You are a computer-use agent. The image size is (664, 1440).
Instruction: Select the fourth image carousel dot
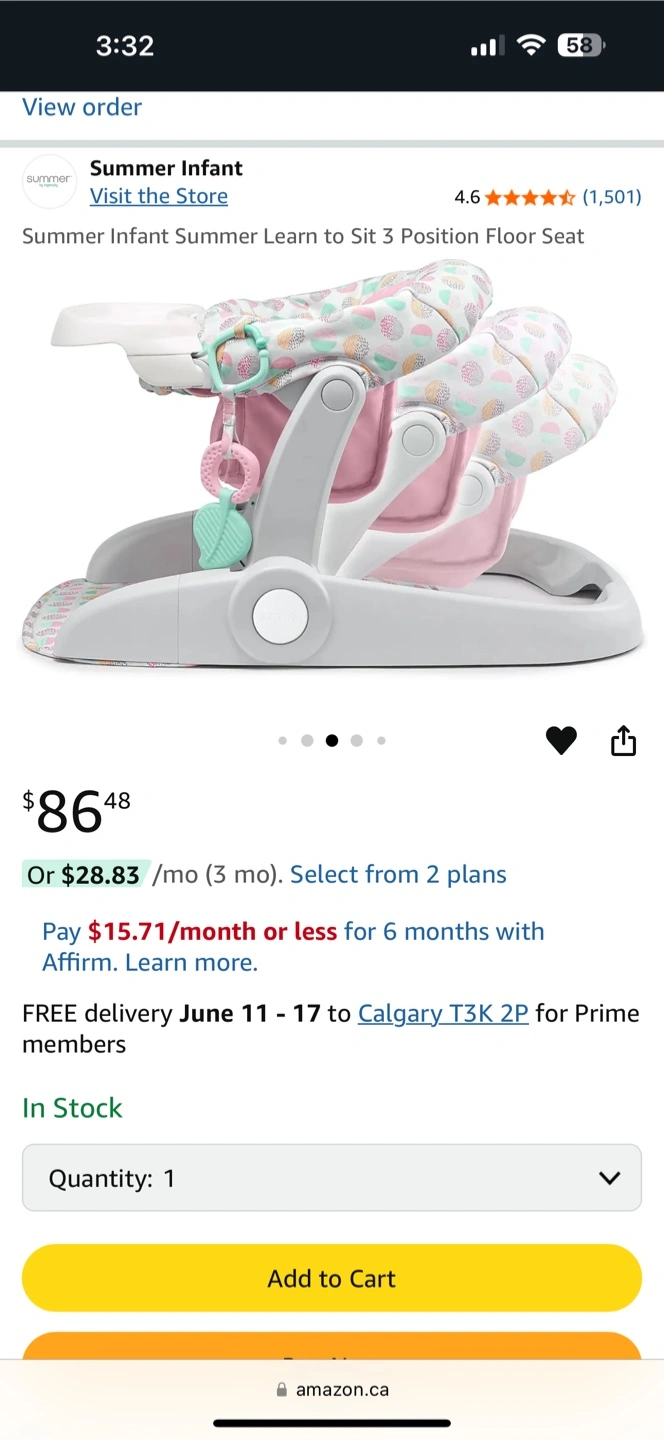[356, 741]
